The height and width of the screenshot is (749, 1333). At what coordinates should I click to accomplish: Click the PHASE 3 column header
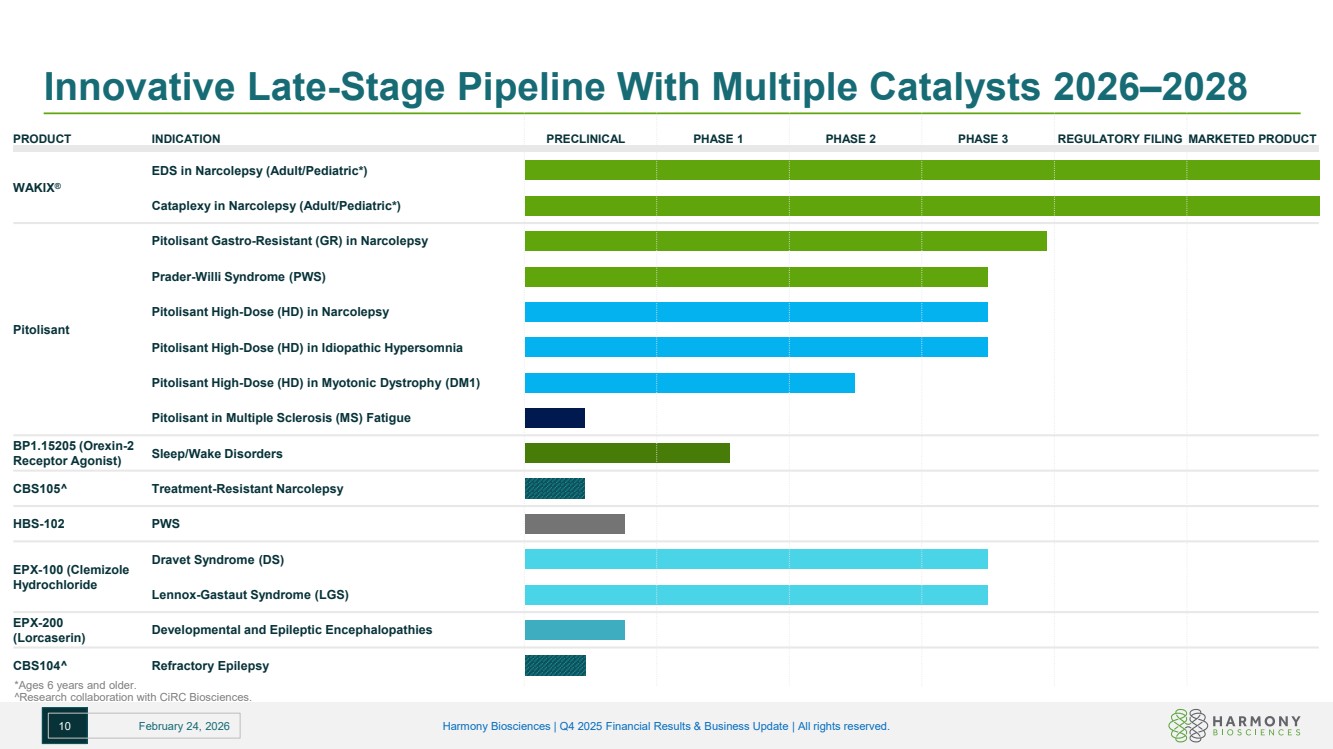coord(983,139)
